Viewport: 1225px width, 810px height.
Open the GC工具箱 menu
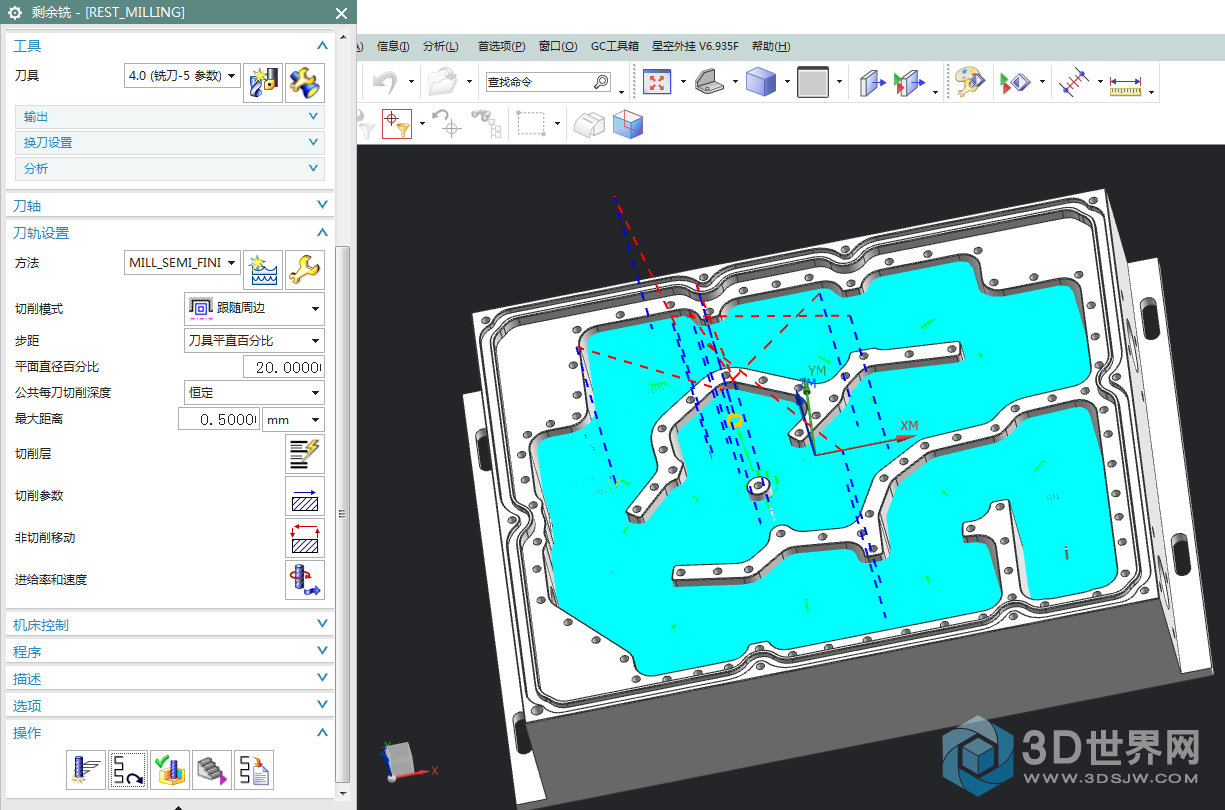pyautogui.click(x=614, y=46)
